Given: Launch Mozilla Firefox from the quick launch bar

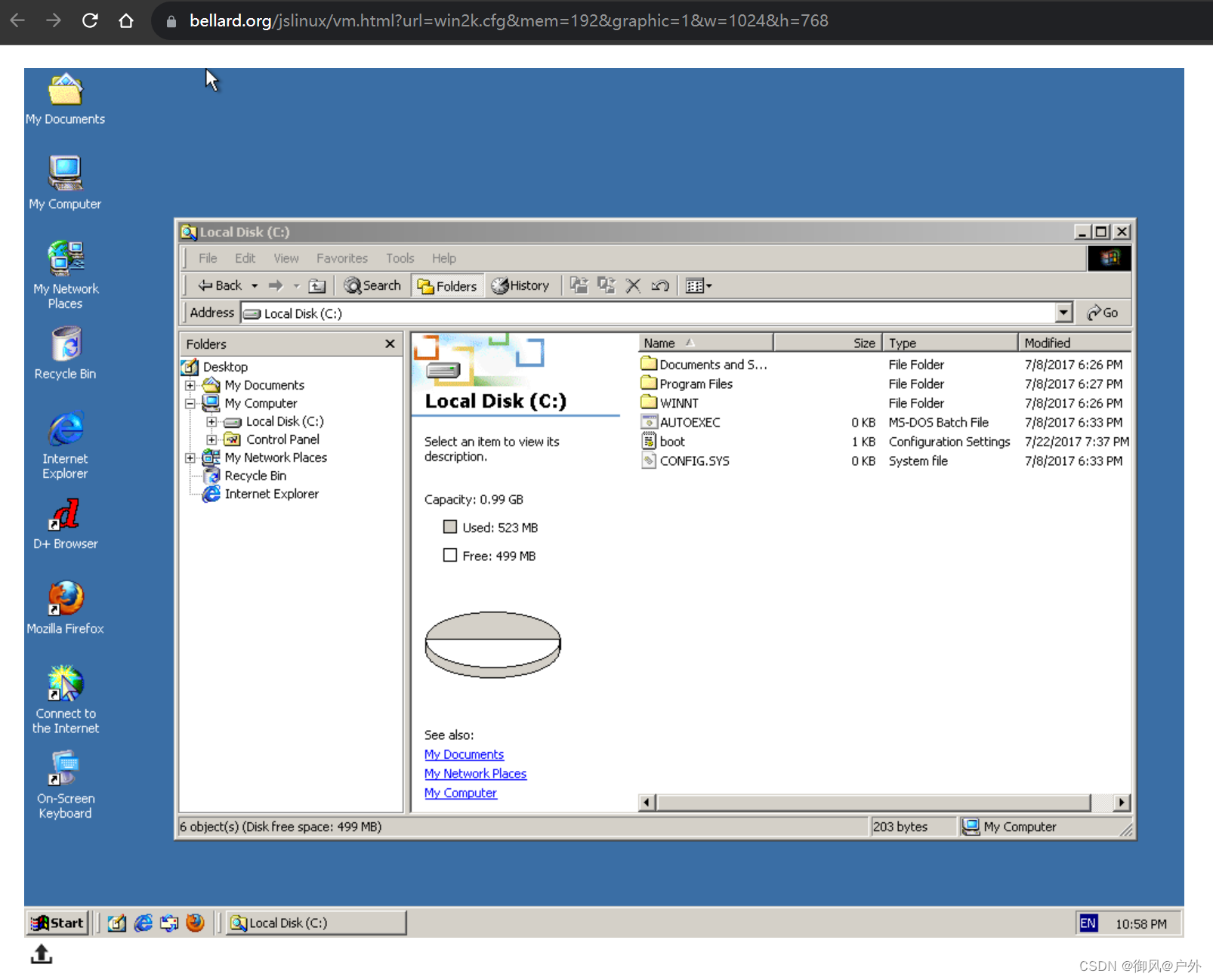Looking at the screenshot, I should [195, 923].
